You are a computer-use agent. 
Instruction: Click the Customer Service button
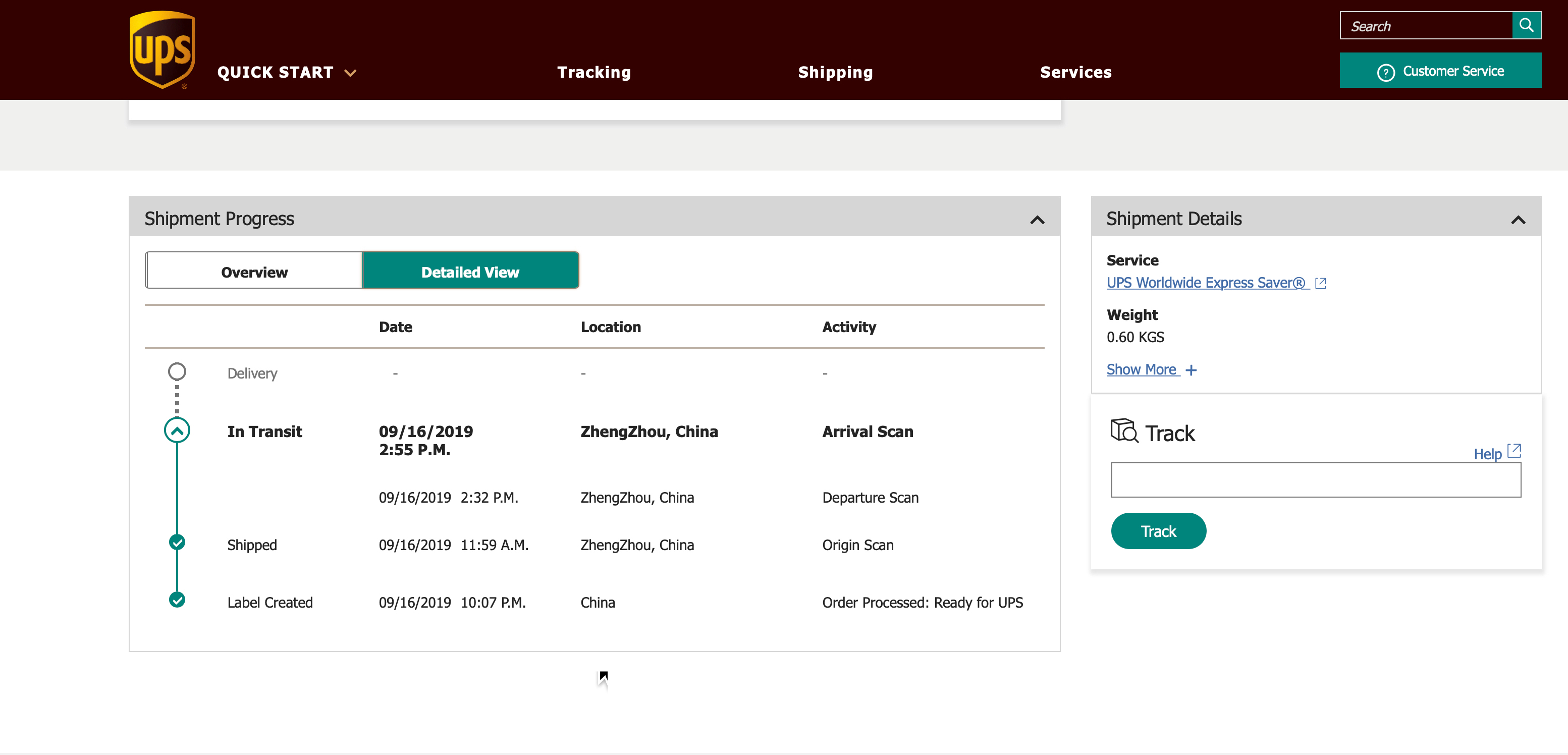coord(1440,71)
